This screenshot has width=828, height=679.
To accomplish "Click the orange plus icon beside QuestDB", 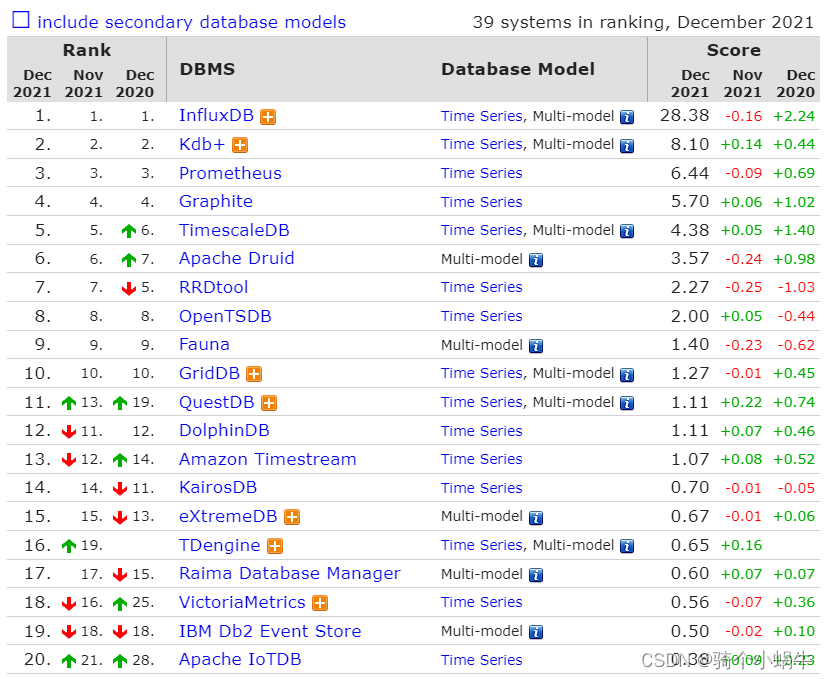I will (269, 403).
